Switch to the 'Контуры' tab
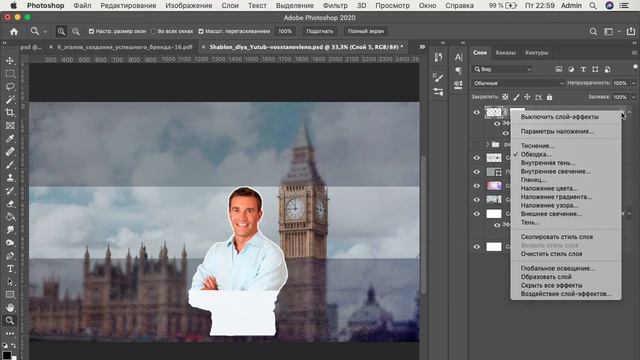This screenshot has width=640, height=360. coord(537,53)
